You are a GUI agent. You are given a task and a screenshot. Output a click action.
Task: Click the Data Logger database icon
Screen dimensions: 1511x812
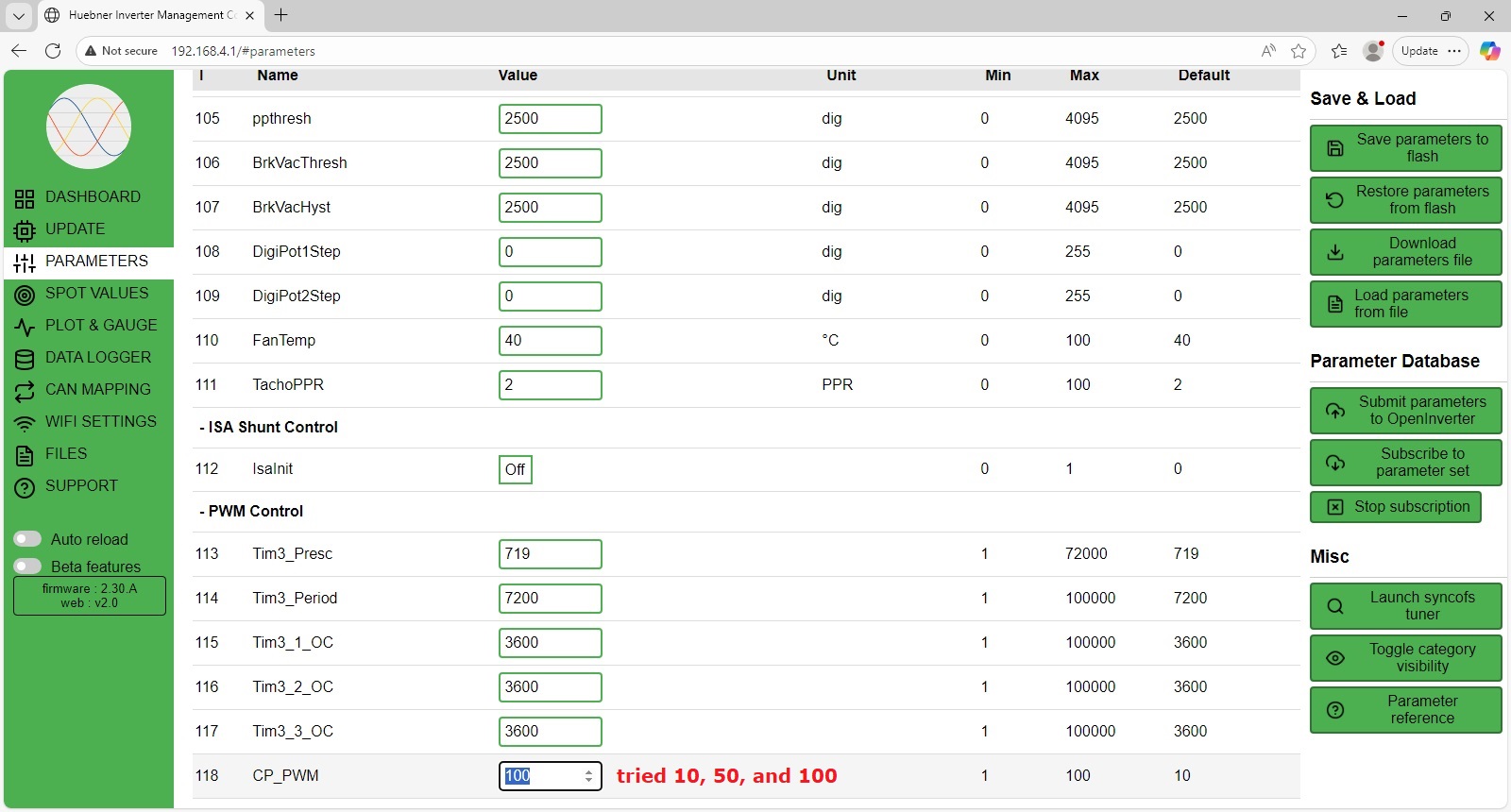[x=25, y=359]
